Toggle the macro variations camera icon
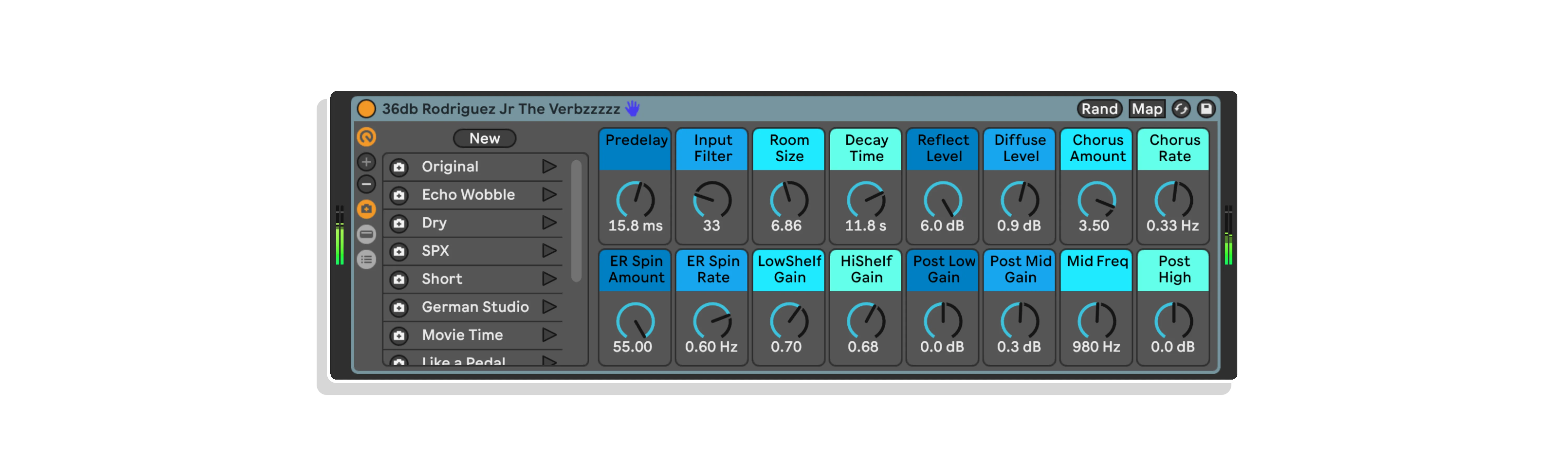1568x449 pixels. 366,209
